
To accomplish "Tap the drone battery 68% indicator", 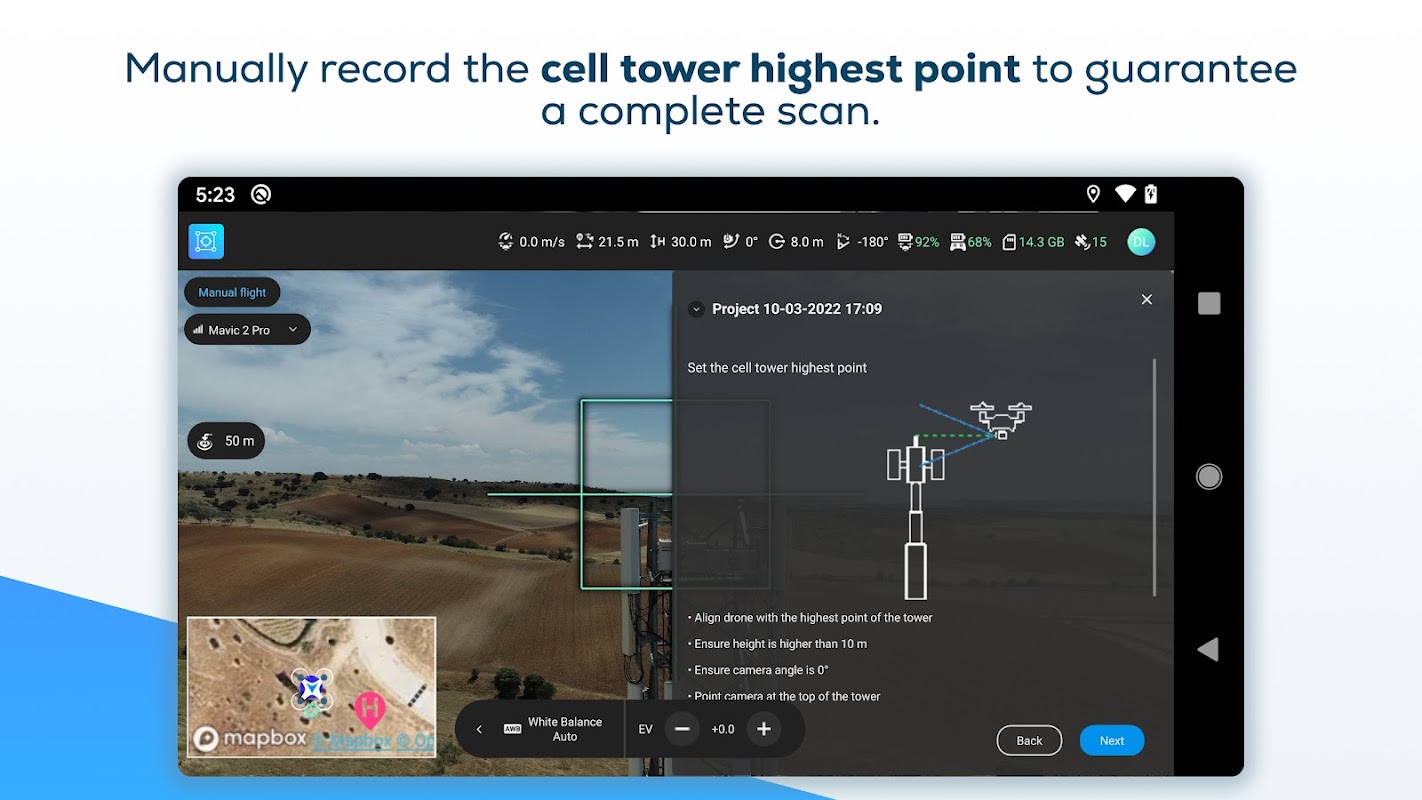I will click(970, 242).
